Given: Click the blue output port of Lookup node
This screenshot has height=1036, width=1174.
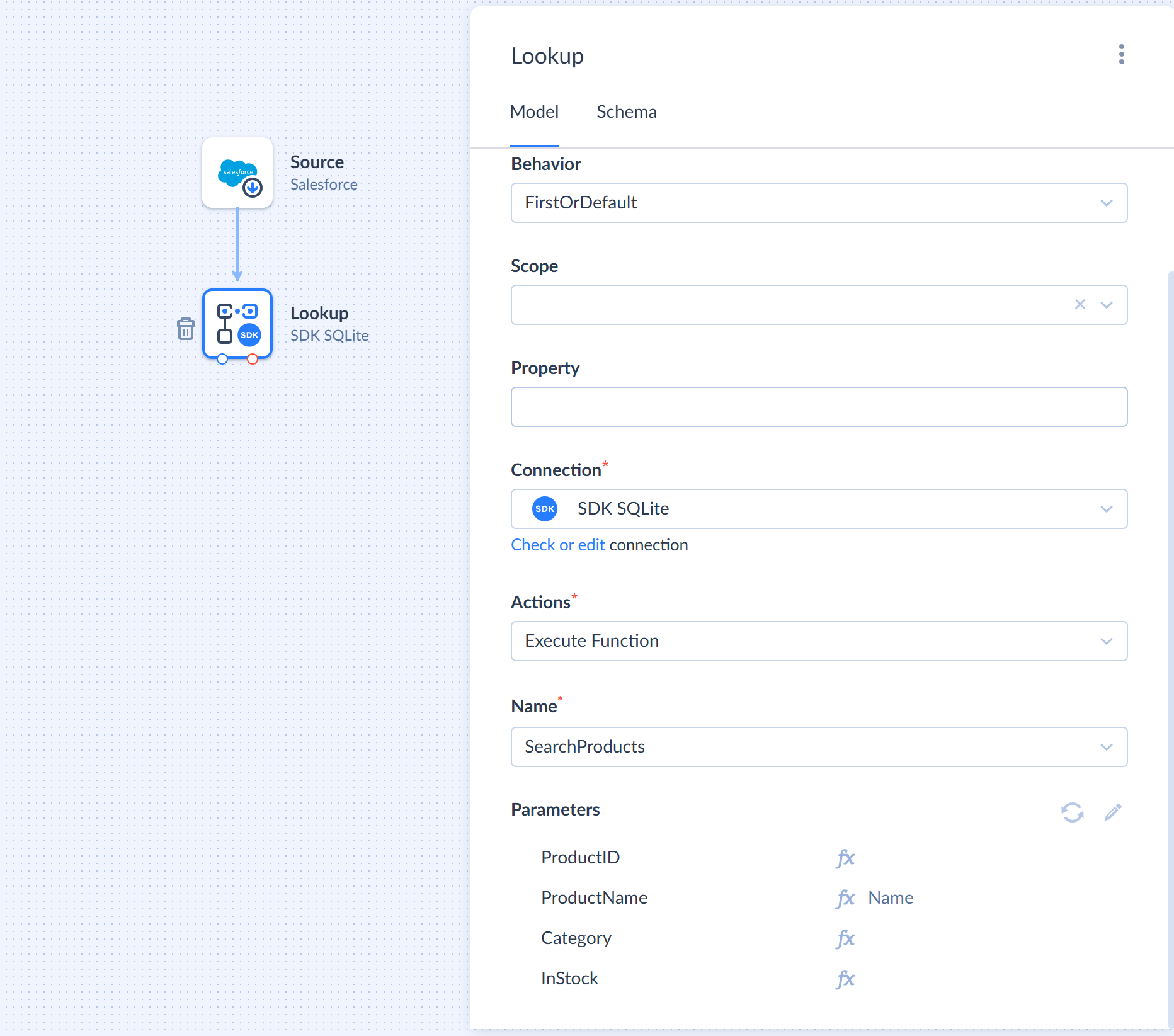Looking at the screenshot, I should pyautogui.click(x=222, y=359).
